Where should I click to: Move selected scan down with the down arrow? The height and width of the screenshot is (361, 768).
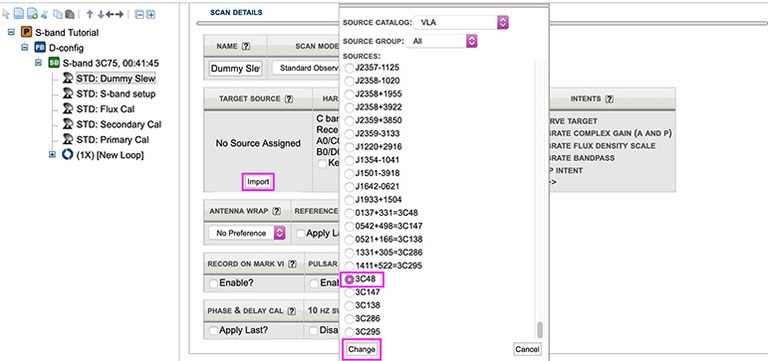pyautogui.click(x=100, y=14)
